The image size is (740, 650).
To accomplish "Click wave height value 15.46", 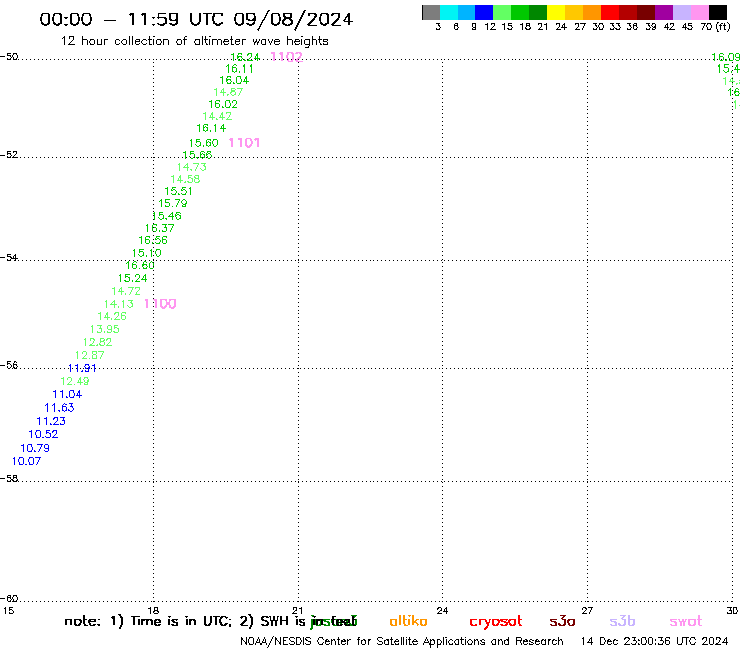I will [x=167, y=216].
